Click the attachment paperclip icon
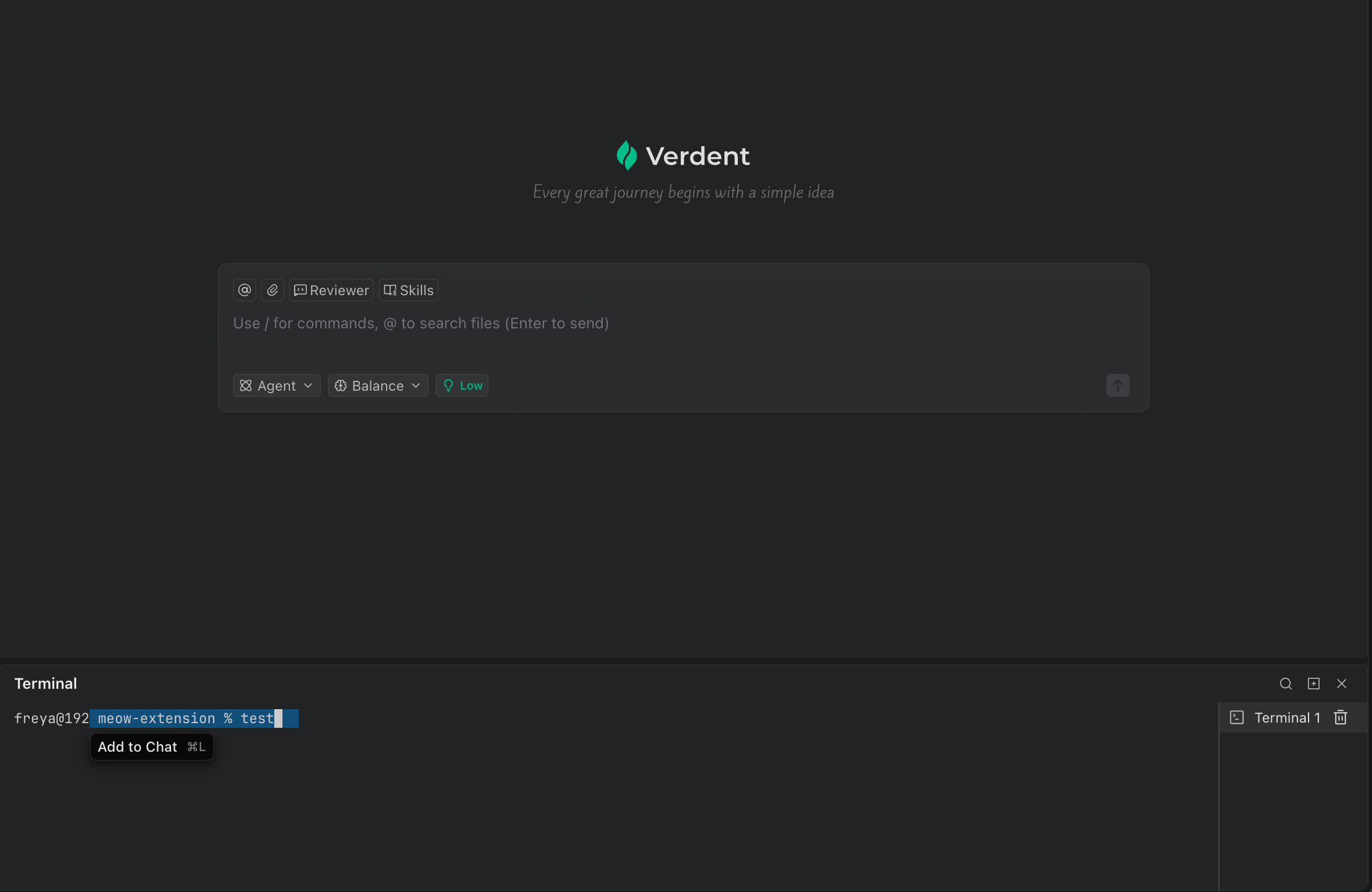Image resolution: width=1372 pixels, height=892 pixels. (x=273, y=290)
